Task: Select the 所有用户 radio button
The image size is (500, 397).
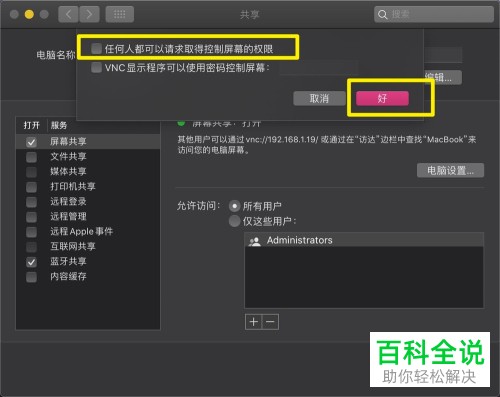Action: coord(234,206)
